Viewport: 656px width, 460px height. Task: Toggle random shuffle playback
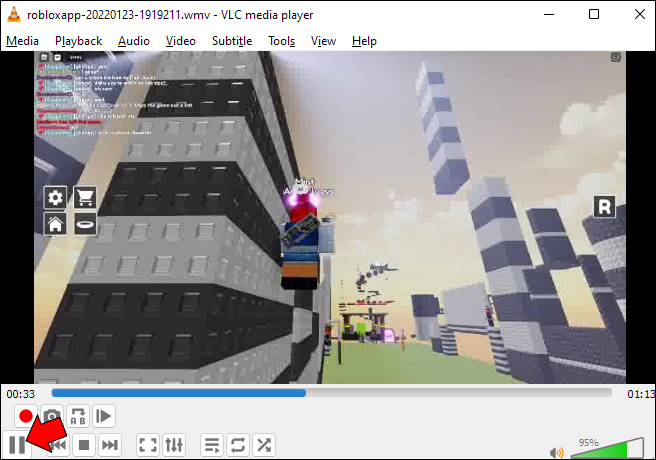pyautogui.click(x=264, y=445)
